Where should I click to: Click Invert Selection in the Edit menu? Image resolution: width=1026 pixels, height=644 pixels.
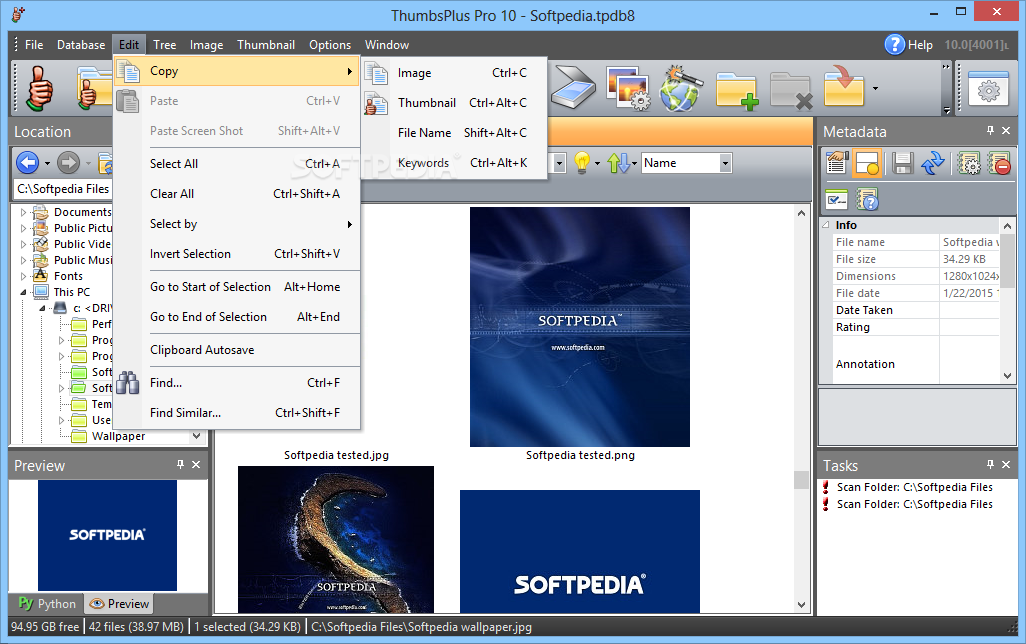click(237, 254)
